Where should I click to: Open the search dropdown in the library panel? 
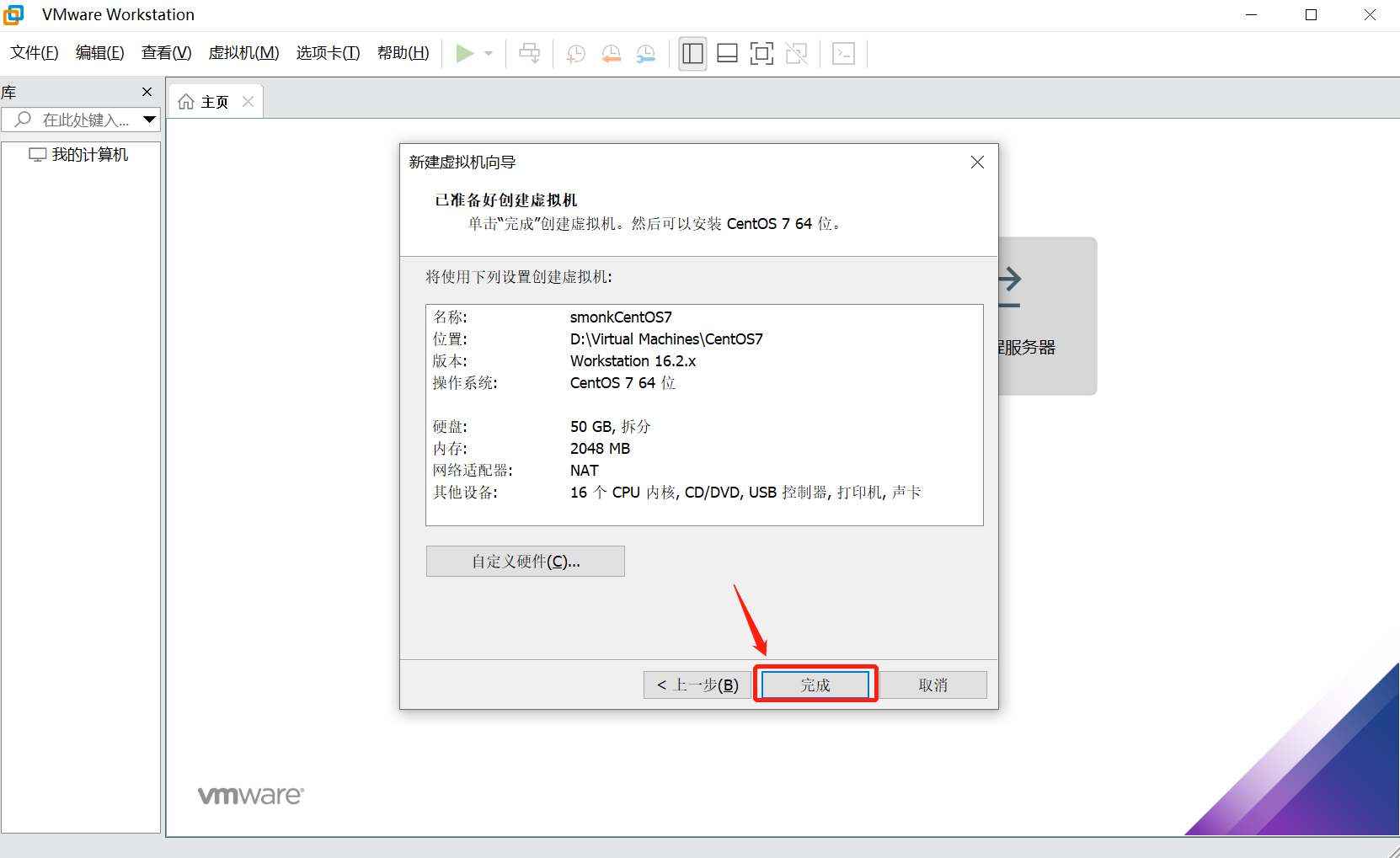click(x=150, y=120)
